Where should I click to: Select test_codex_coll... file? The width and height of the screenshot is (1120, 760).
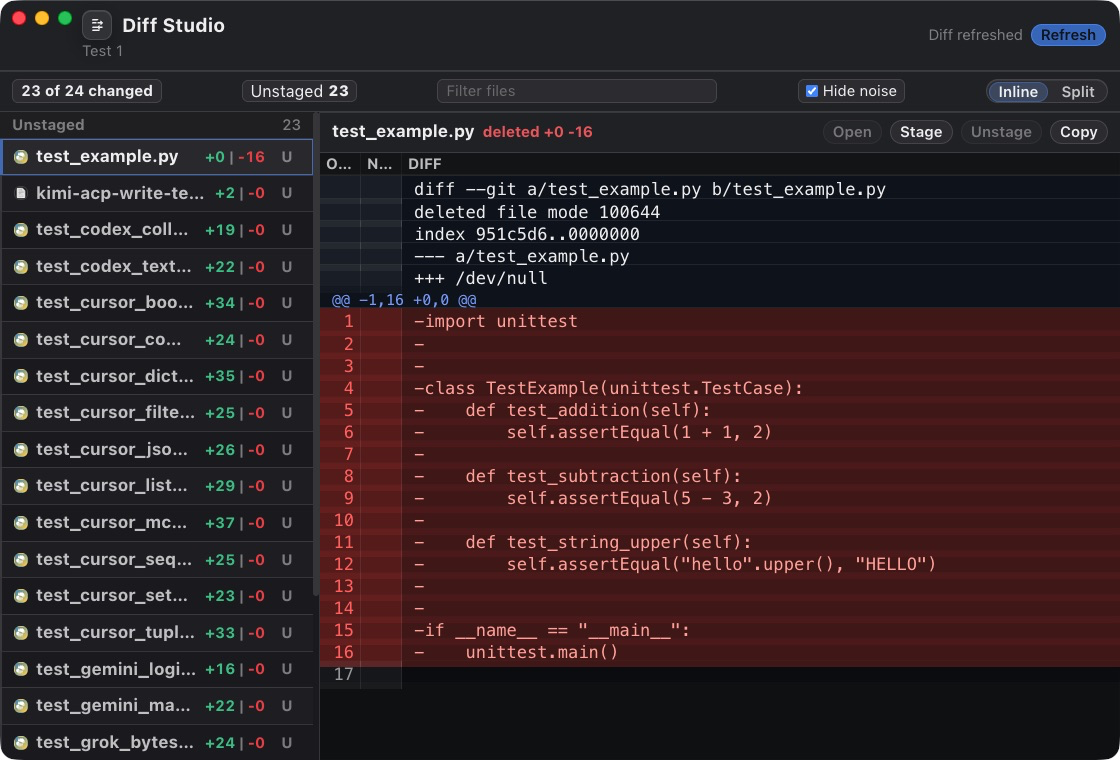coord(157,230)
